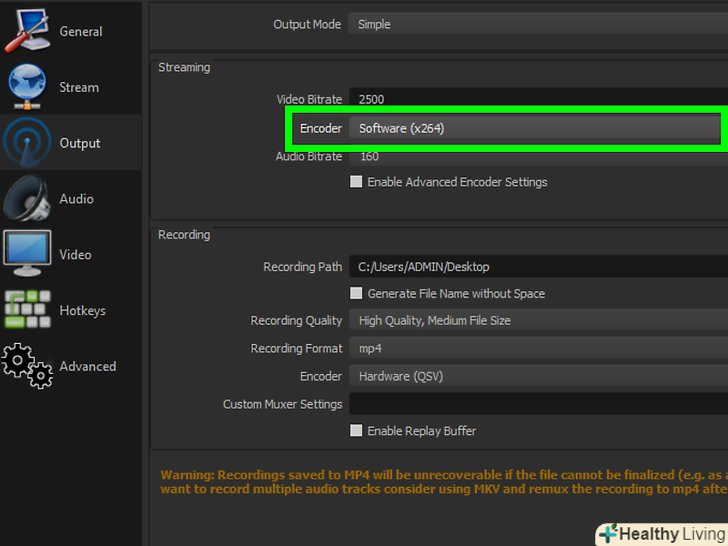Check Generate File Name without Space
The image size is (728, 546).
[356, 294]
